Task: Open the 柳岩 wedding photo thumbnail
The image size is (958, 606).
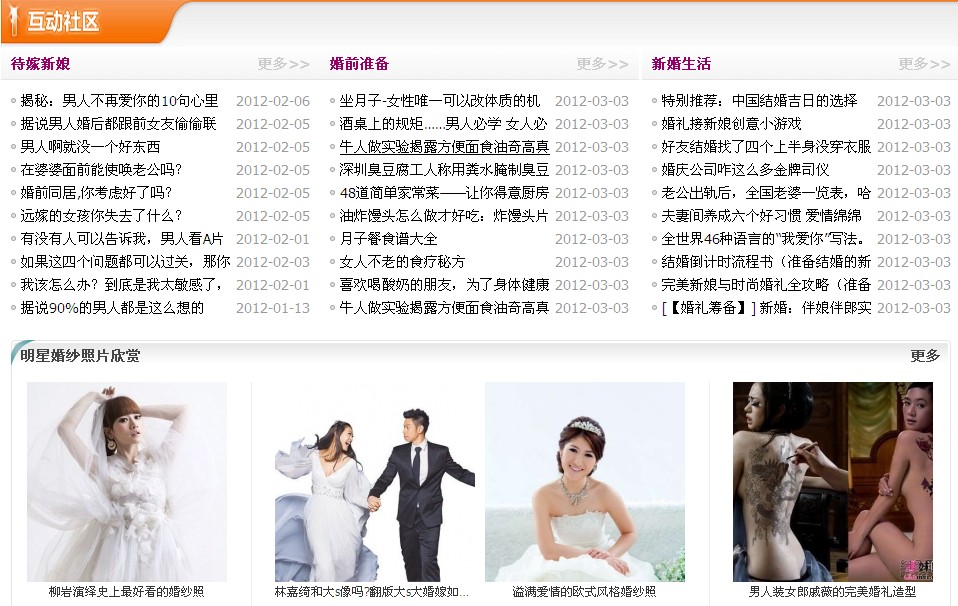Action: (127, 481)
